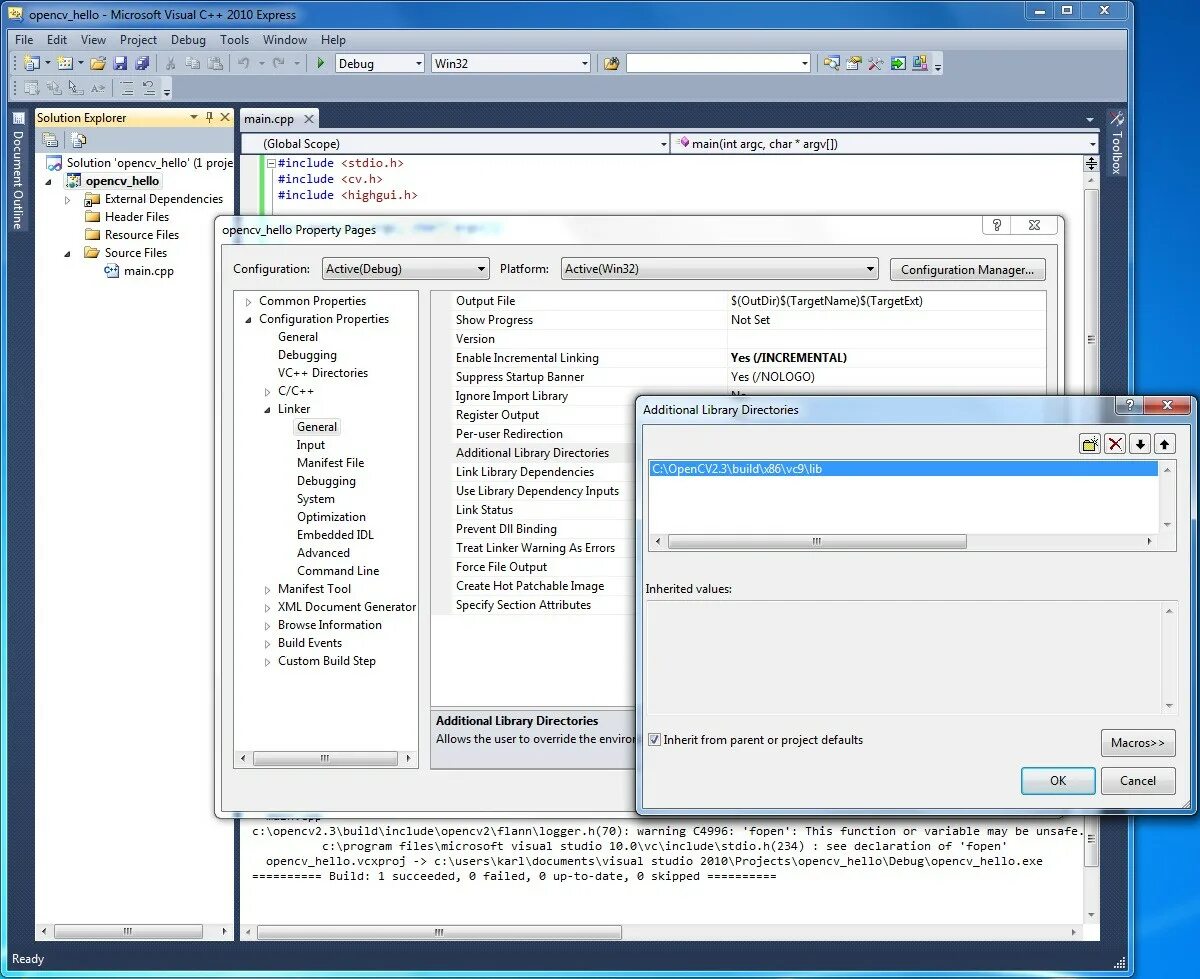The width and height of the screenshot is (1200, 979).
Task: Click the Enable Incremental Linking property
Action: pyautogui.click(x=527, y=358)
